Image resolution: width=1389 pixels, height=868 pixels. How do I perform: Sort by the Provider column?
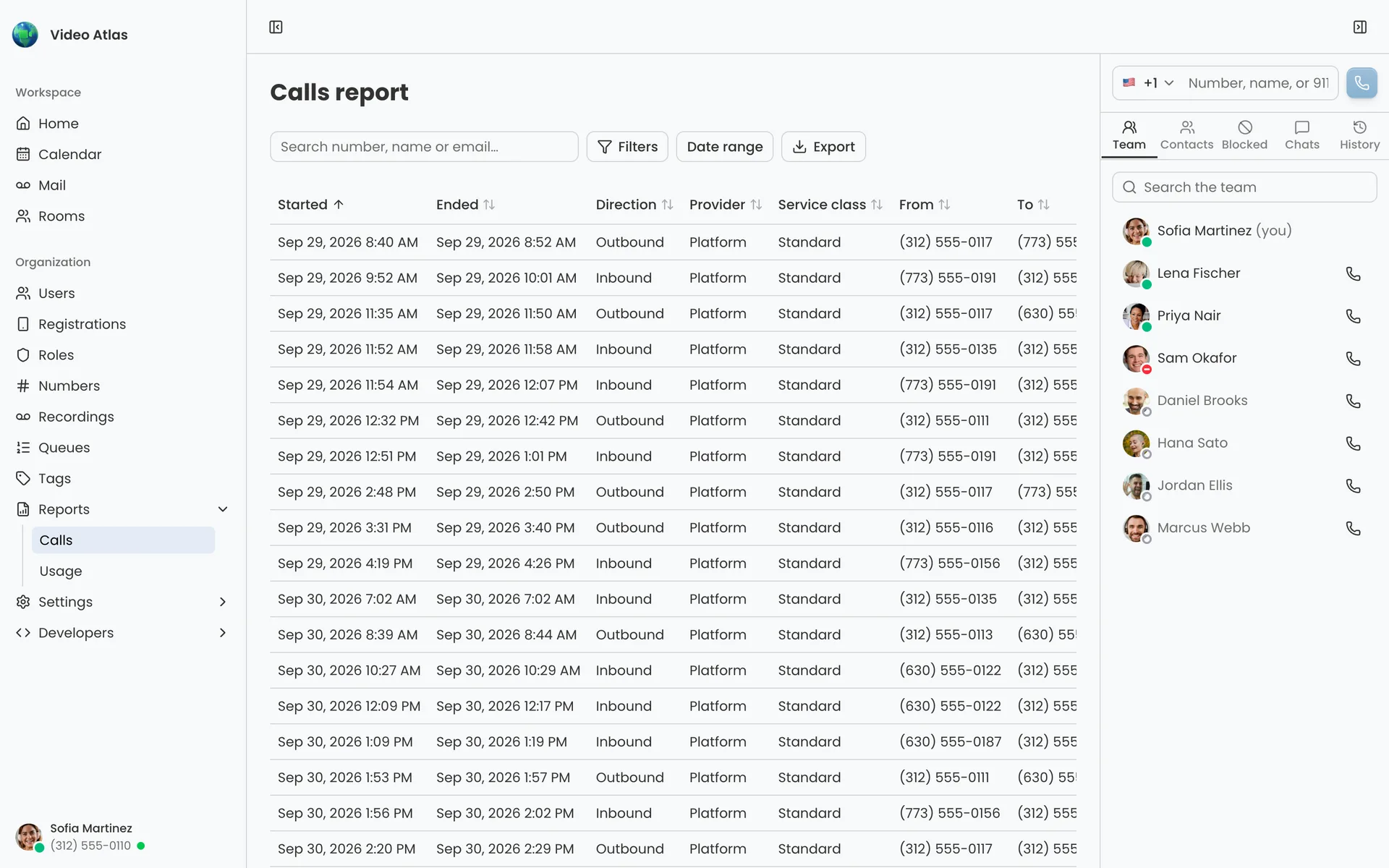[726, 205]
